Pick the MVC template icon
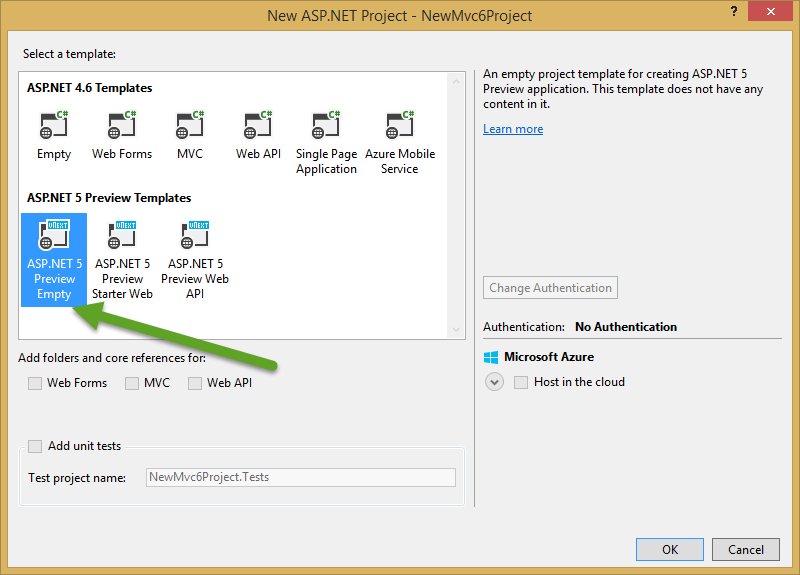This screenshot has height=575, width=800. click(190, 127)
